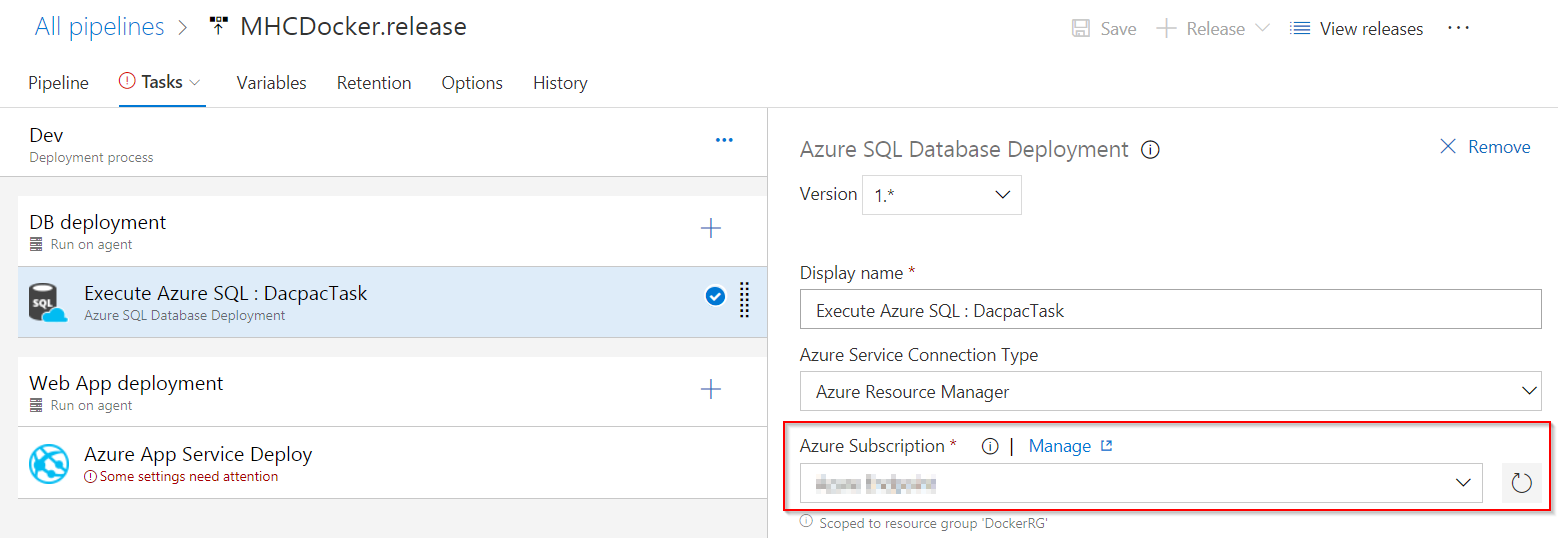Click the Azure Subscription info icon
The height and width of the screenshot is (538, 1558).
pyautogui.click(x=990, y=447)
